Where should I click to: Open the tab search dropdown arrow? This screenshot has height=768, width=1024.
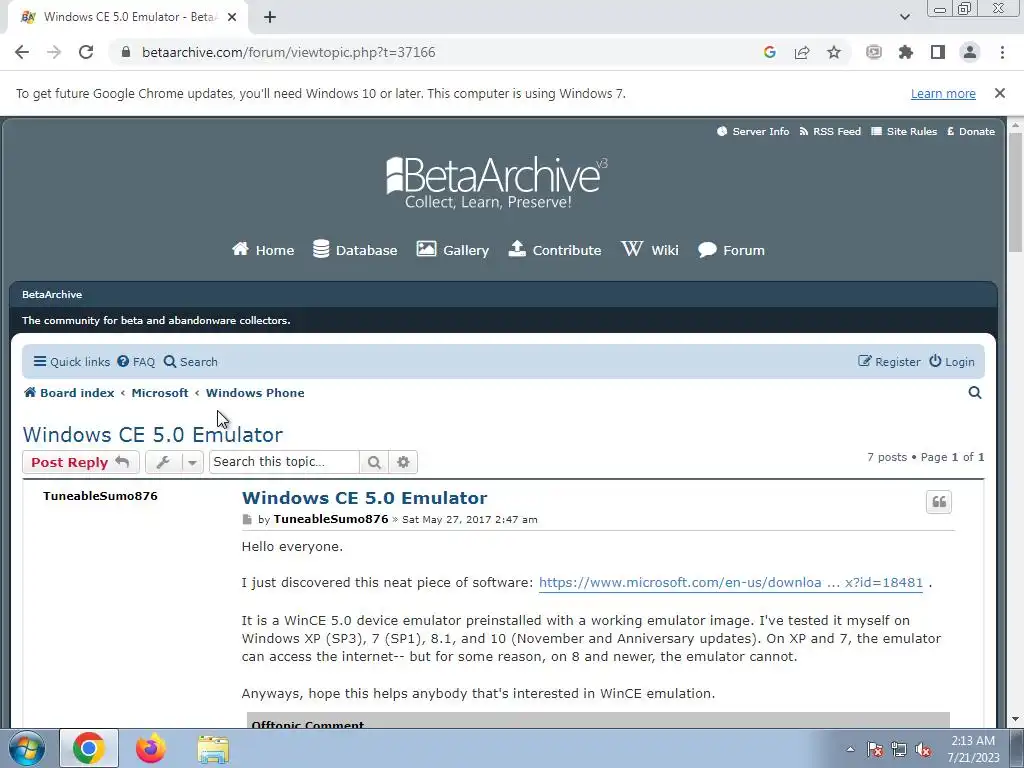[x=904, y=17]
